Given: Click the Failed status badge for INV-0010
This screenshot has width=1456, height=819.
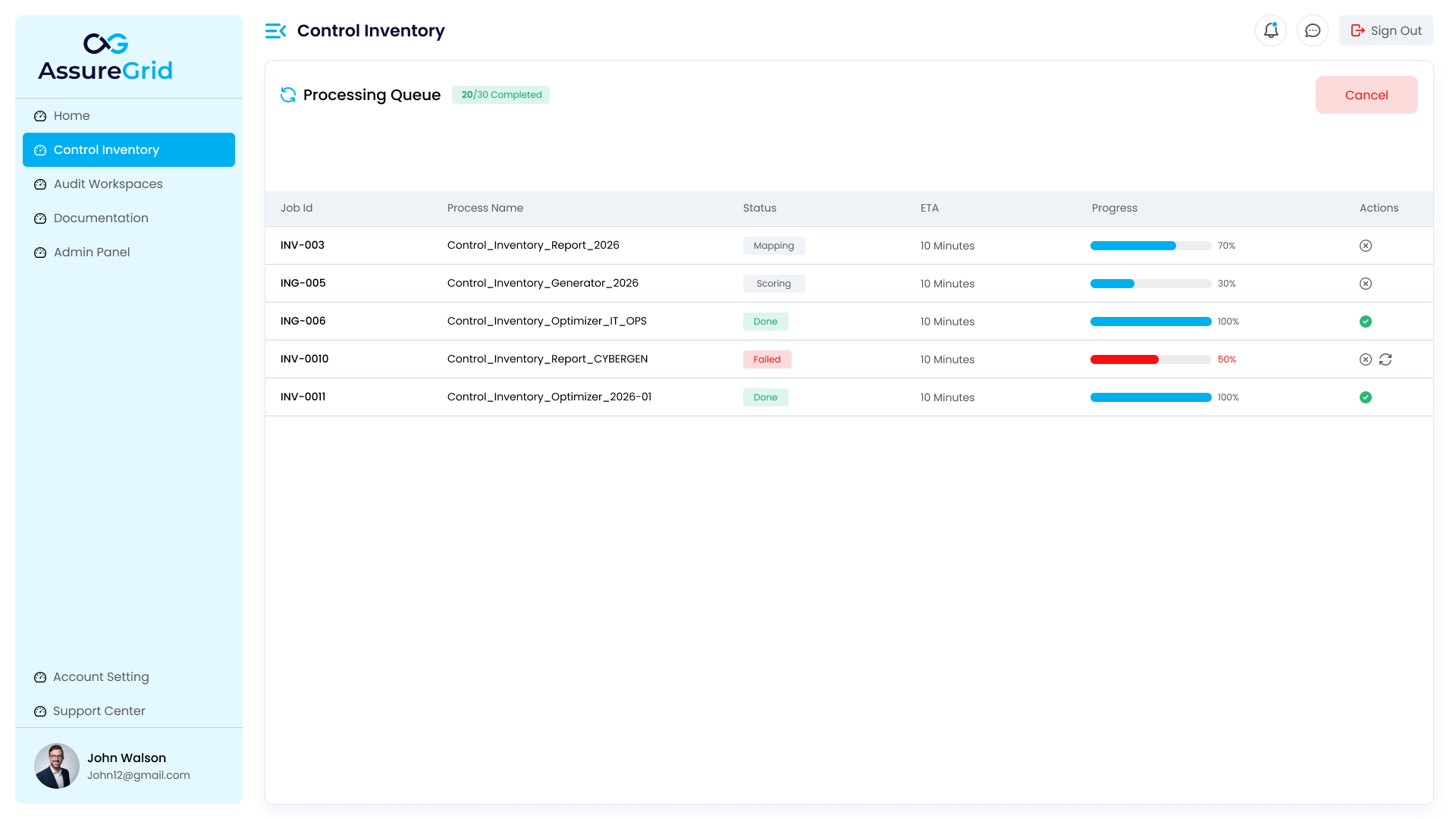Looking at the screenshot, I should point(767,359).
